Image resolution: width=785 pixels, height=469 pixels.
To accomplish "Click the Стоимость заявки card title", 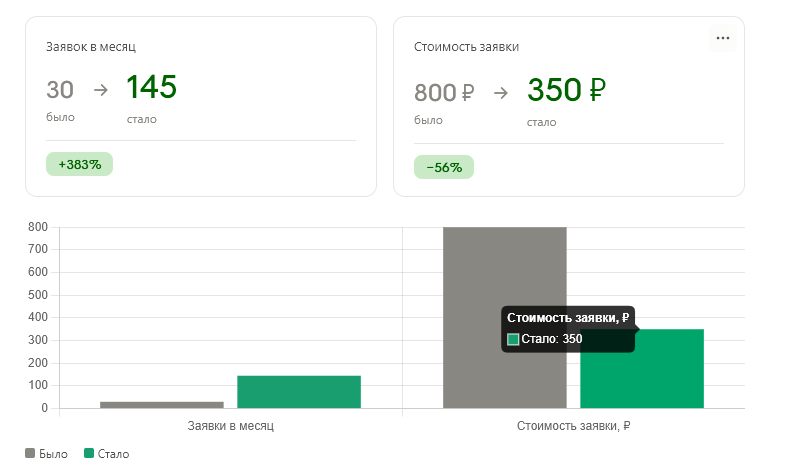I will 466,47.
